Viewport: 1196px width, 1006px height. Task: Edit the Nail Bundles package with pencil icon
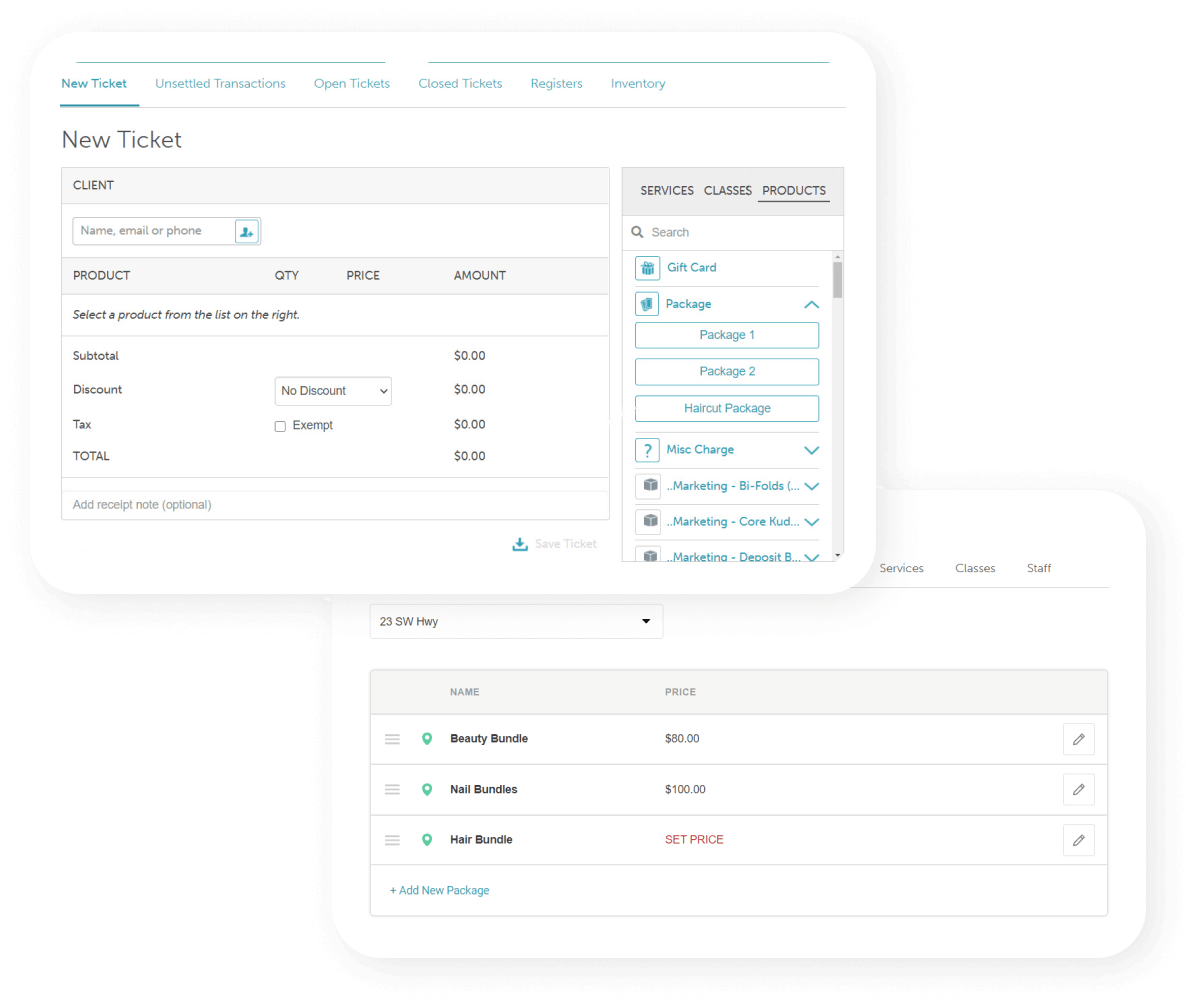pos(1079,789)
